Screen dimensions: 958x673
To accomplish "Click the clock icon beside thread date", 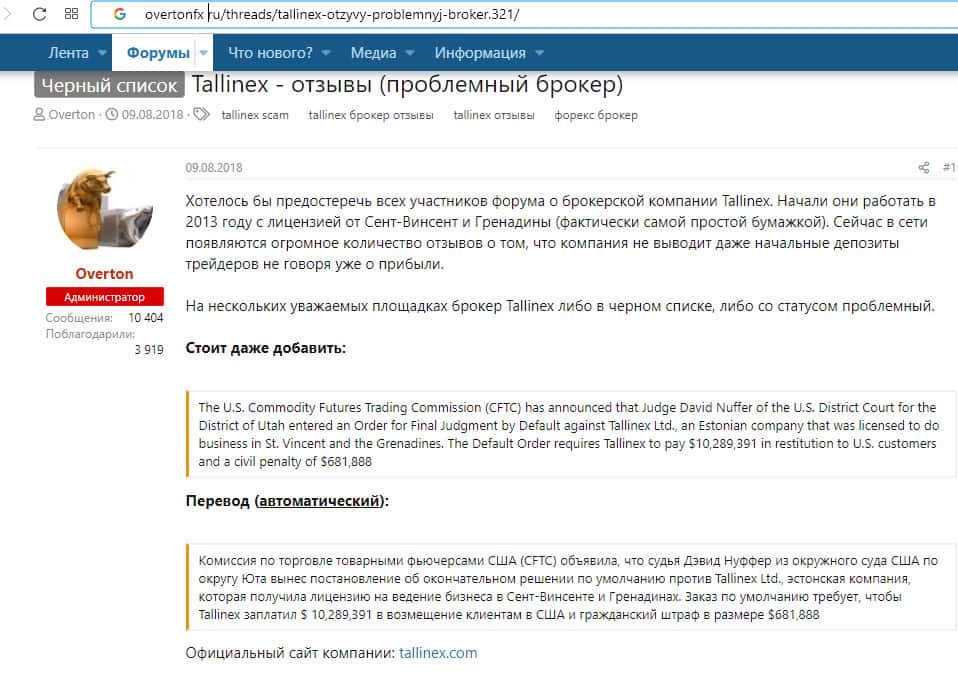I will 112,114.
